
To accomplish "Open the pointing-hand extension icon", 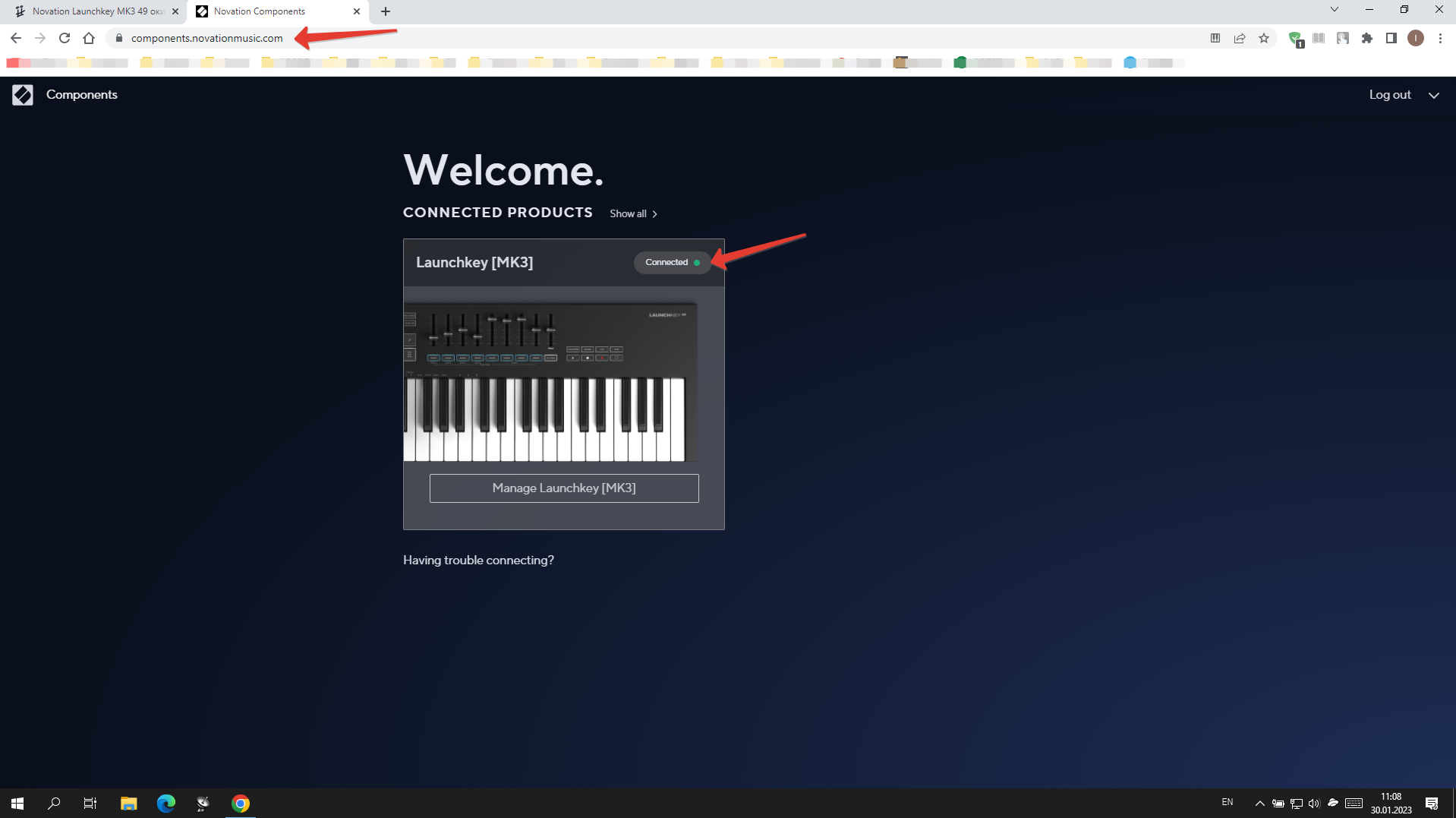I will point(1343,38).
